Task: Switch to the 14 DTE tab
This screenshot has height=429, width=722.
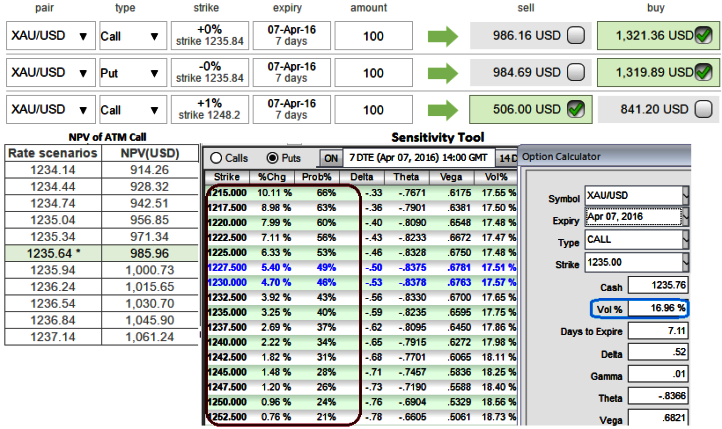Action: click(x=508, y=158)
